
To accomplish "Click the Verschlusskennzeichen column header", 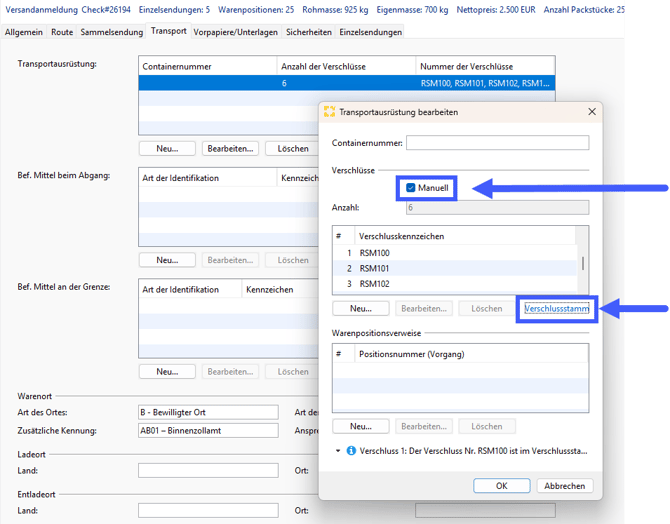I will tap(465, 236).
